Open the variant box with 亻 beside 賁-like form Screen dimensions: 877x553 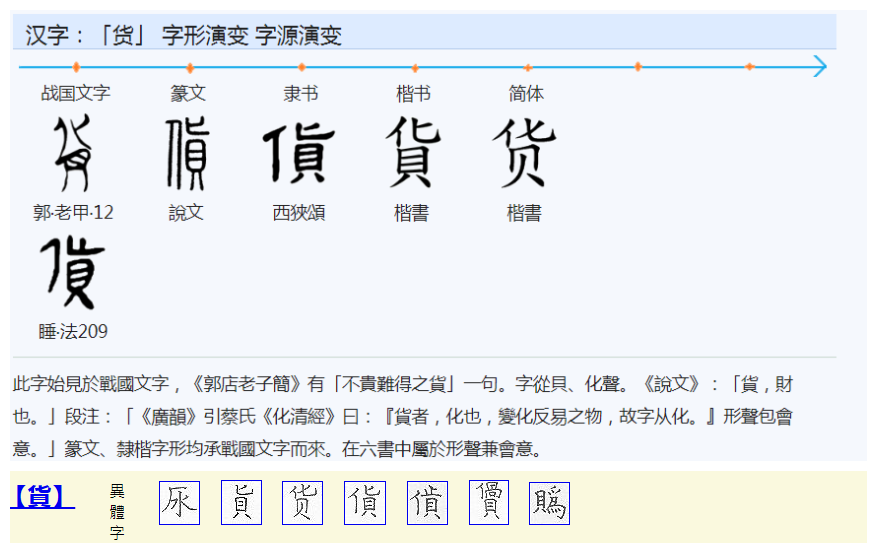427,503
